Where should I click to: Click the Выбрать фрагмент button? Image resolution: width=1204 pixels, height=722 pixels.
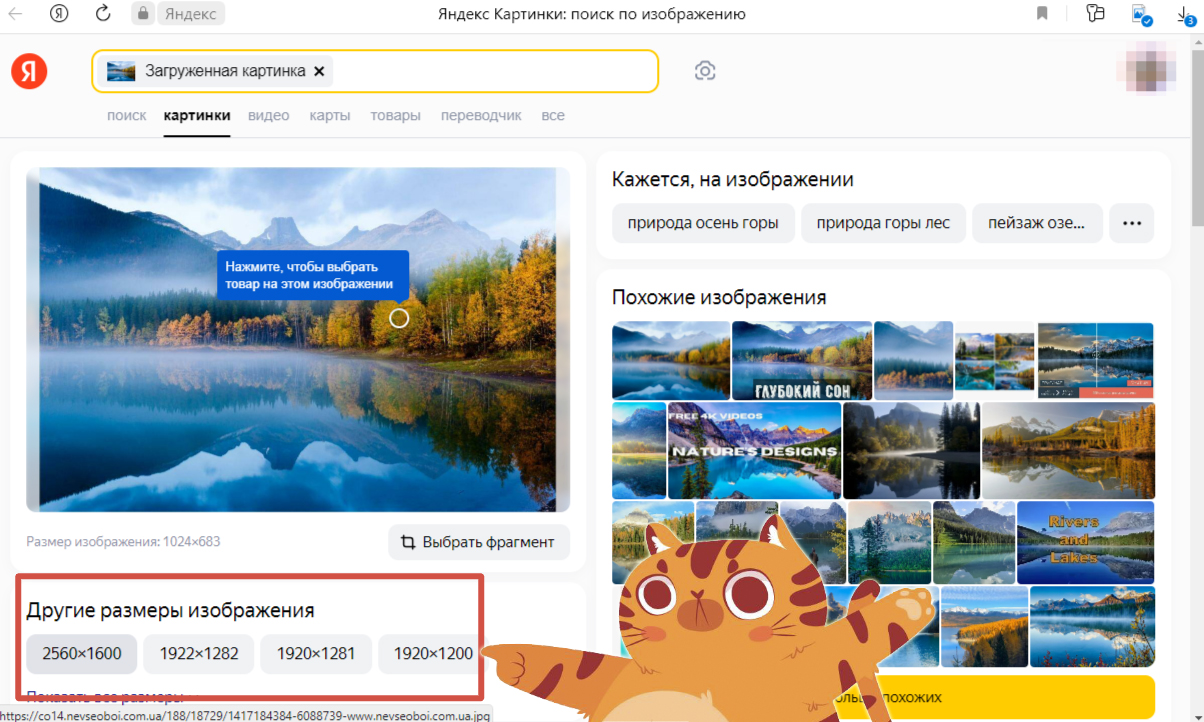click(x=478, y=542)
